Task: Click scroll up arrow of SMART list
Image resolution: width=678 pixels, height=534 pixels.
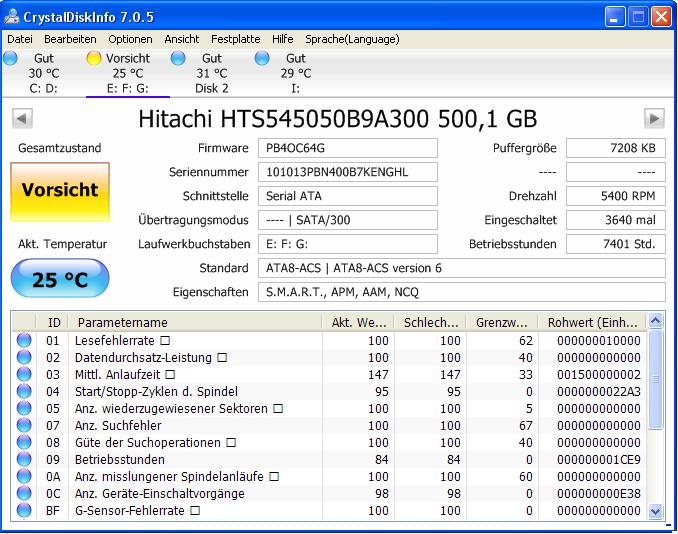Action: pyautogui.click(x=656, y=321)
